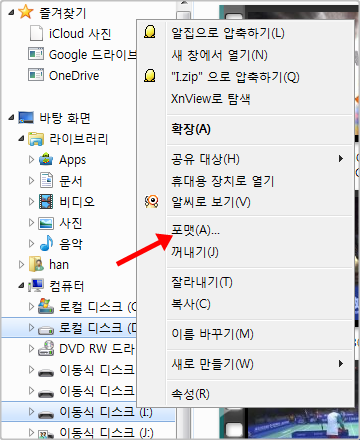
Task: Expand the 음악 library node
Action: [31, 243]
